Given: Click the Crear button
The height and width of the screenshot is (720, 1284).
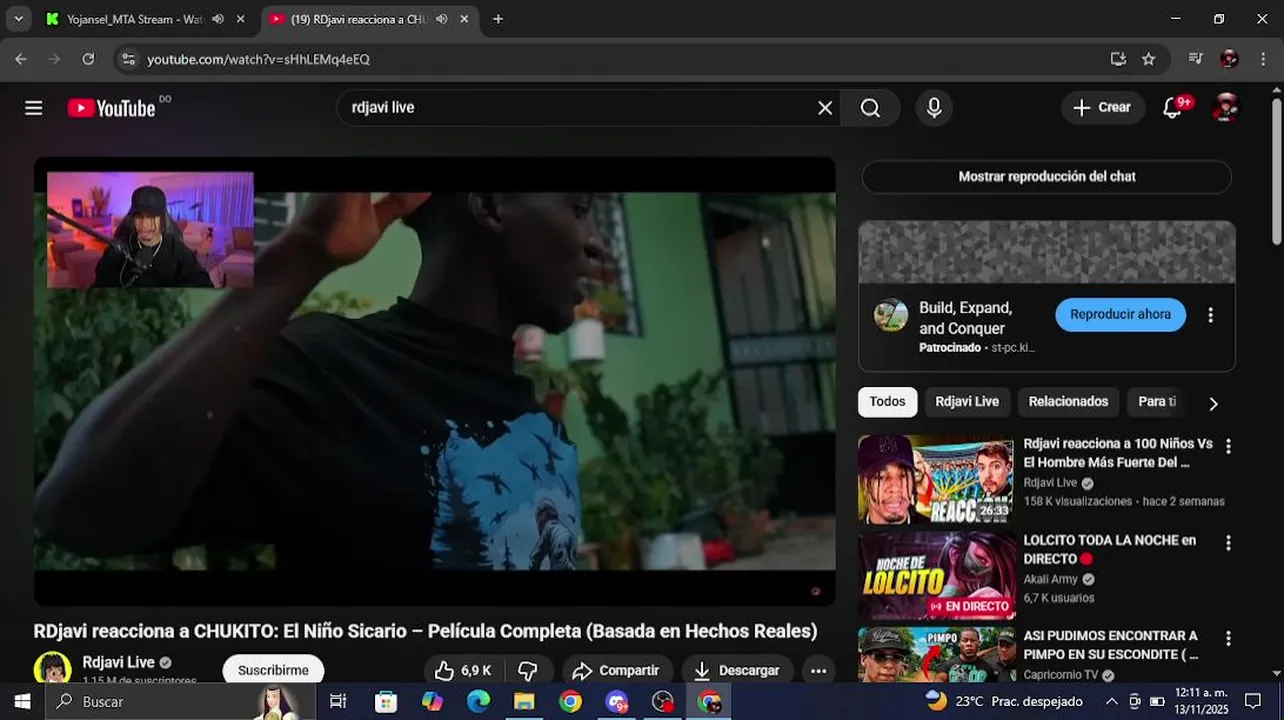Looking at the screenshot, I should (x=1103, y=108).
